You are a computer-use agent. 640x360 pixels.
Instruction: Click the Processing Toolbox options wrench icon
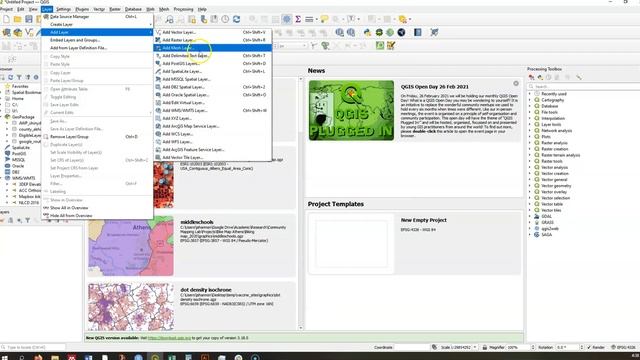578,77
